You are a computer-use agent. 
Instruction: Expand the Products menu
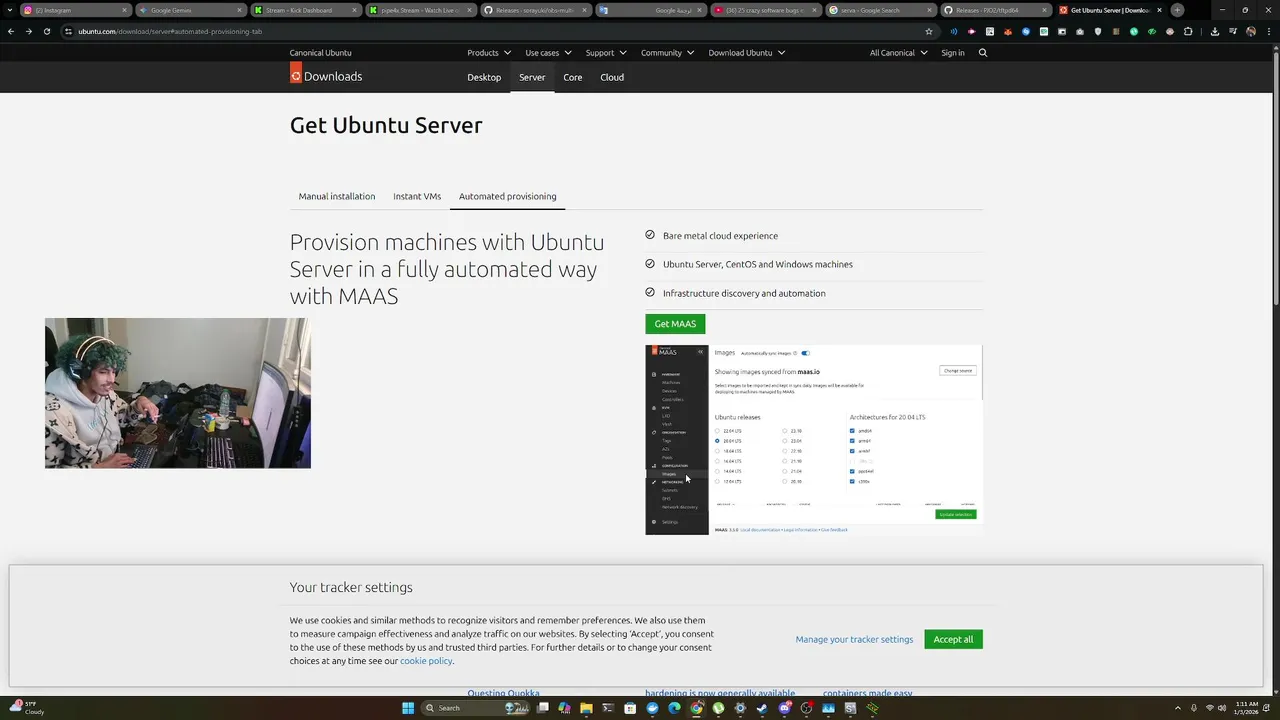489,52
